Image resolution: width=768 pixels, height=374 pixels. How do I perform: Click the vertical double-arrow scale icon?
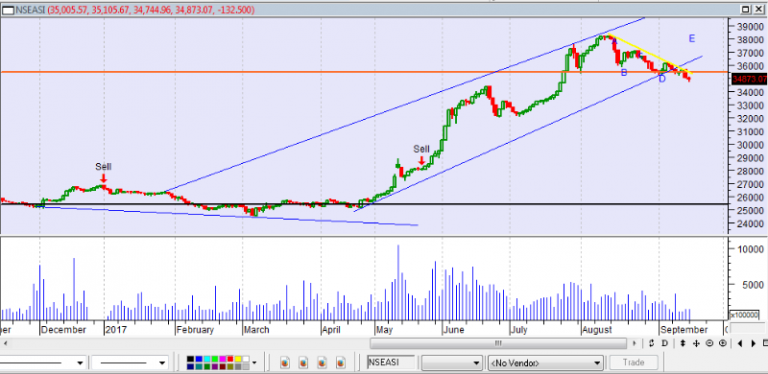[683, 343]
